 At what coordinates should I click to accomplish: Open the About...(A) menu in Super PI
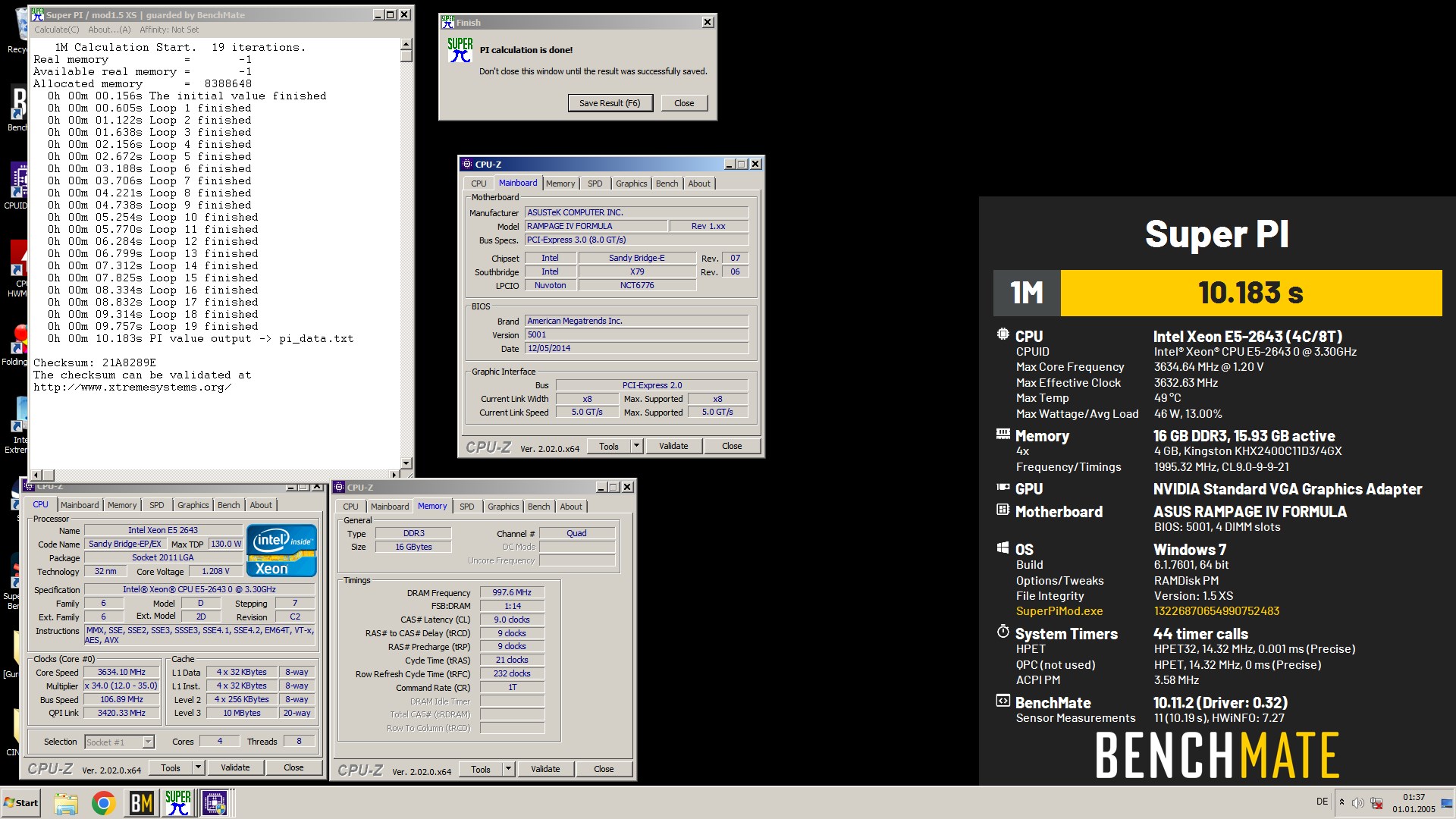click(x=109, y=30)
